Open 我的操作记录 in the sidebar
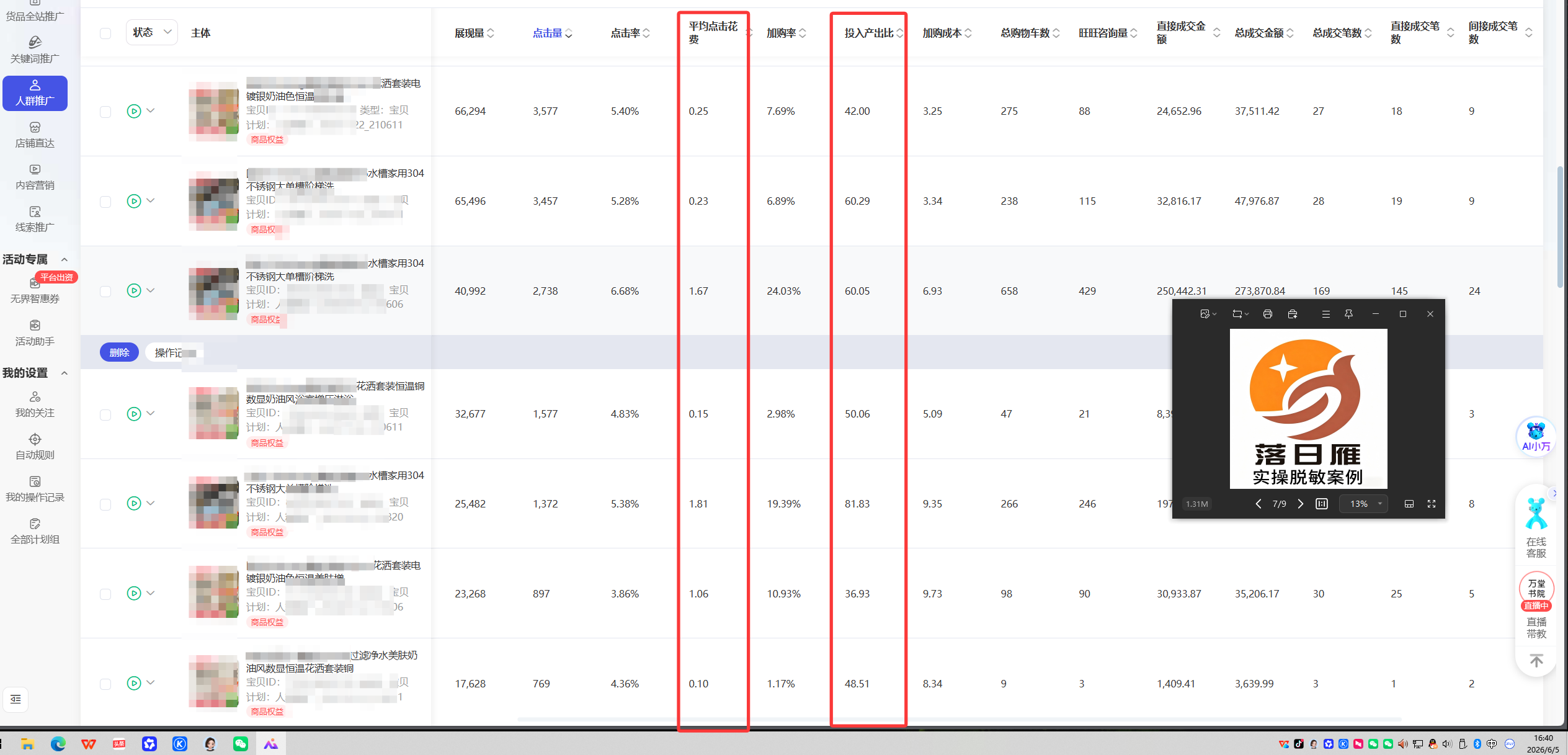 35,489
